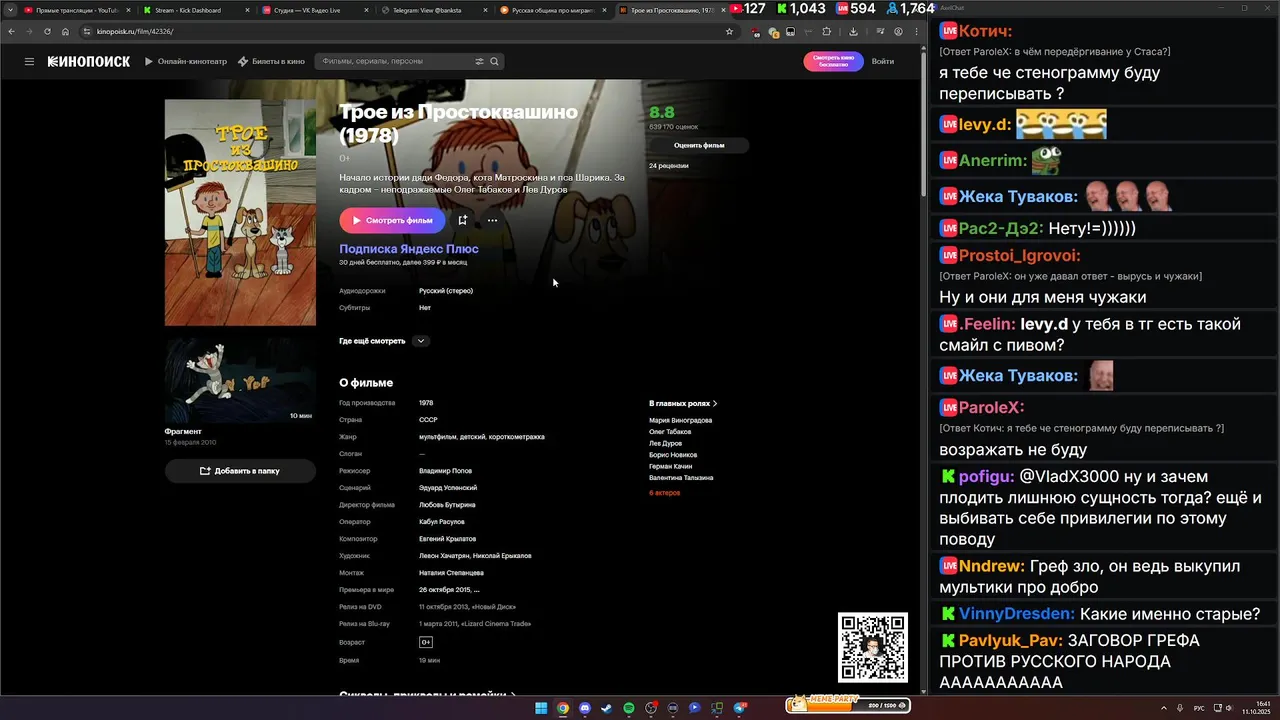Open Билеты в кино navigation link
This screenshot has width=1280, height=720.
271,62
